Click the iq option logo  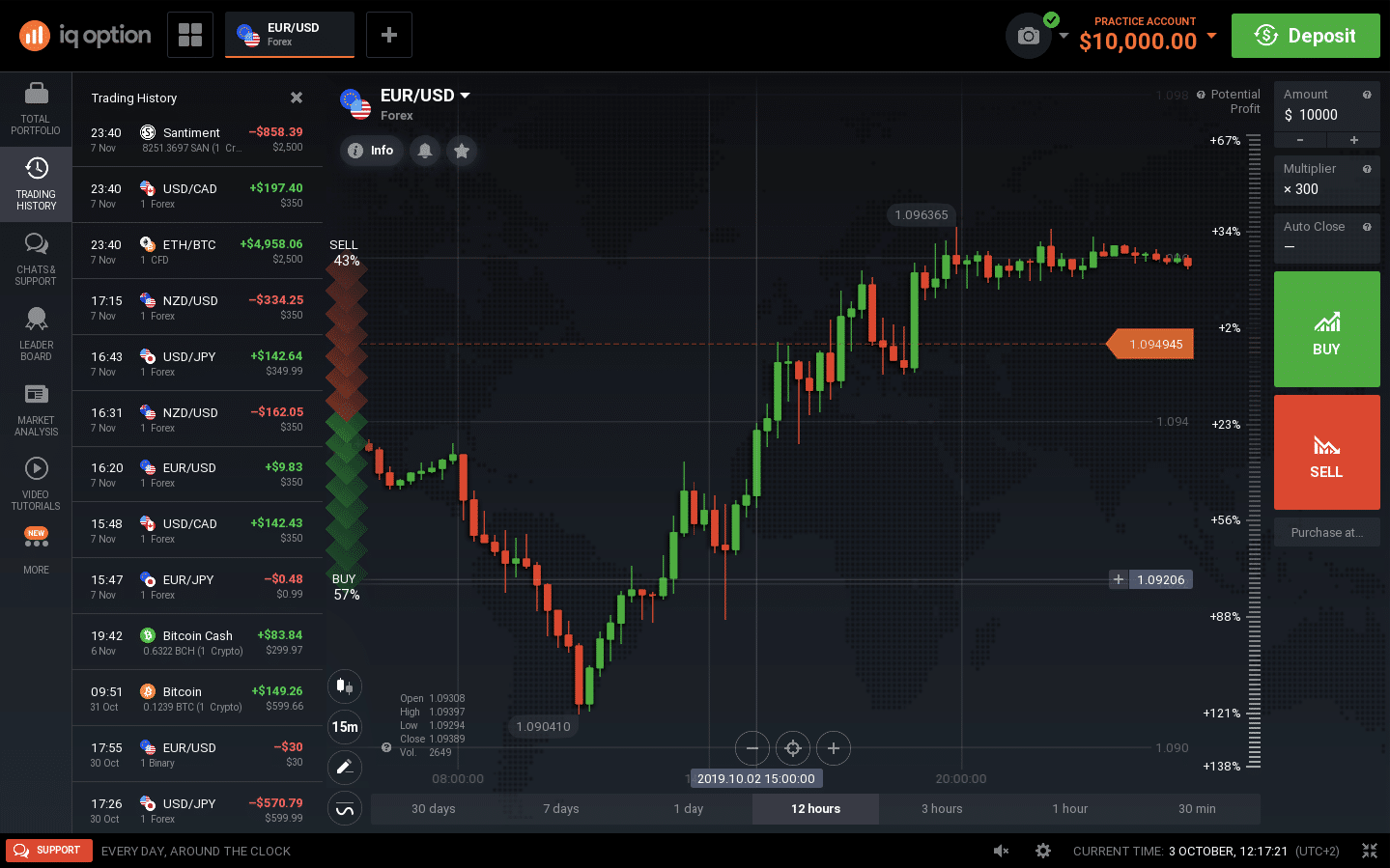pyautogui.click(x=85, y=36)
